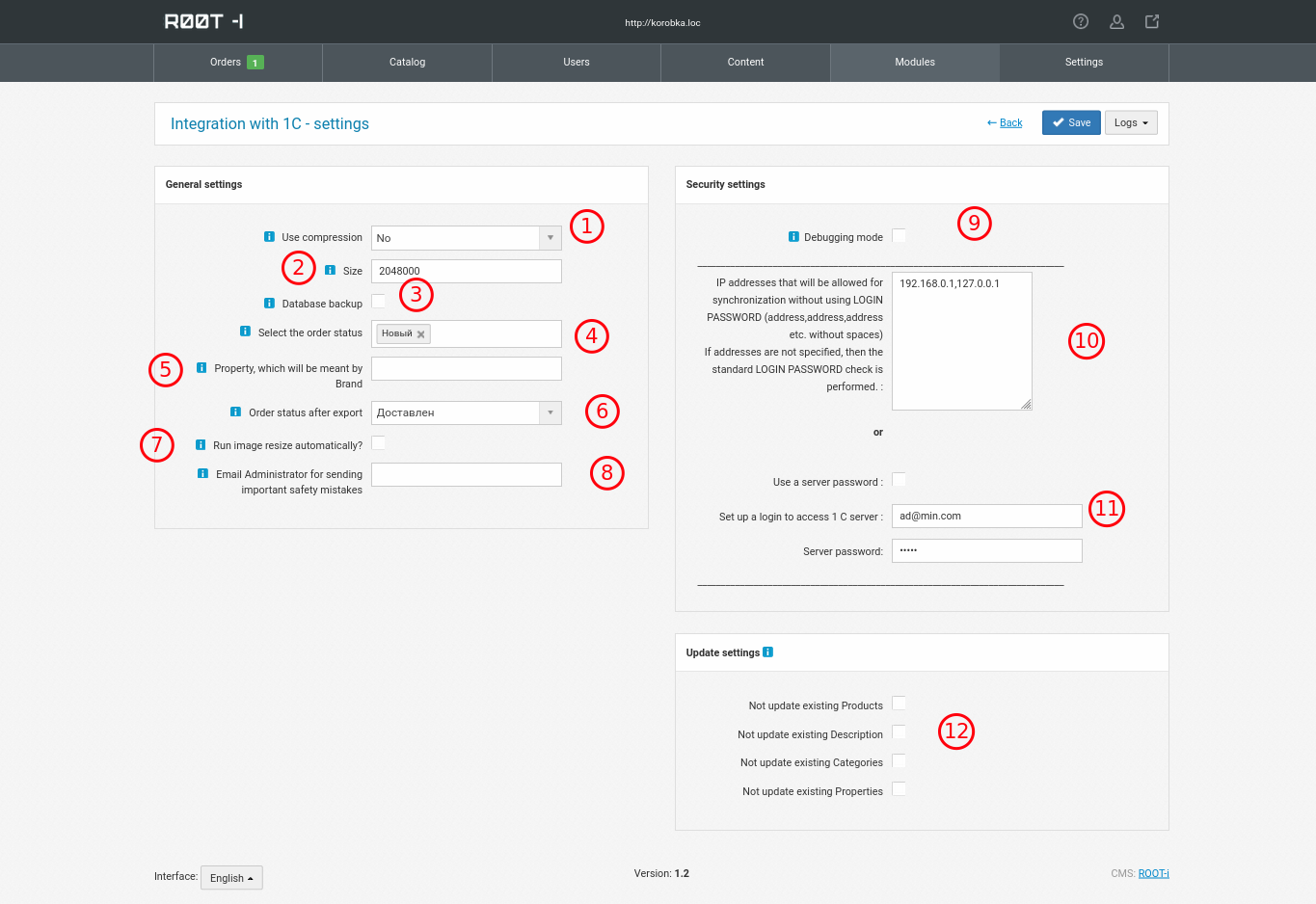The height and width of the screenshot is (904, 1316).
Task: Open the ROOT-i CMS link in footer
Action: point(1153,873)
